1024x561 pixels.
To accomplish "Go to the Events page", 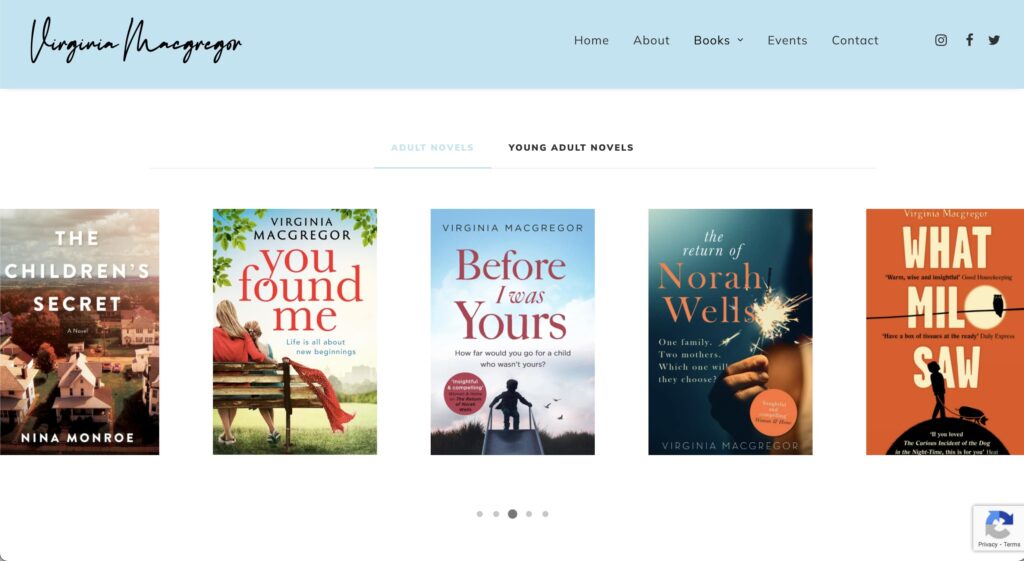I will click(787, 40).
